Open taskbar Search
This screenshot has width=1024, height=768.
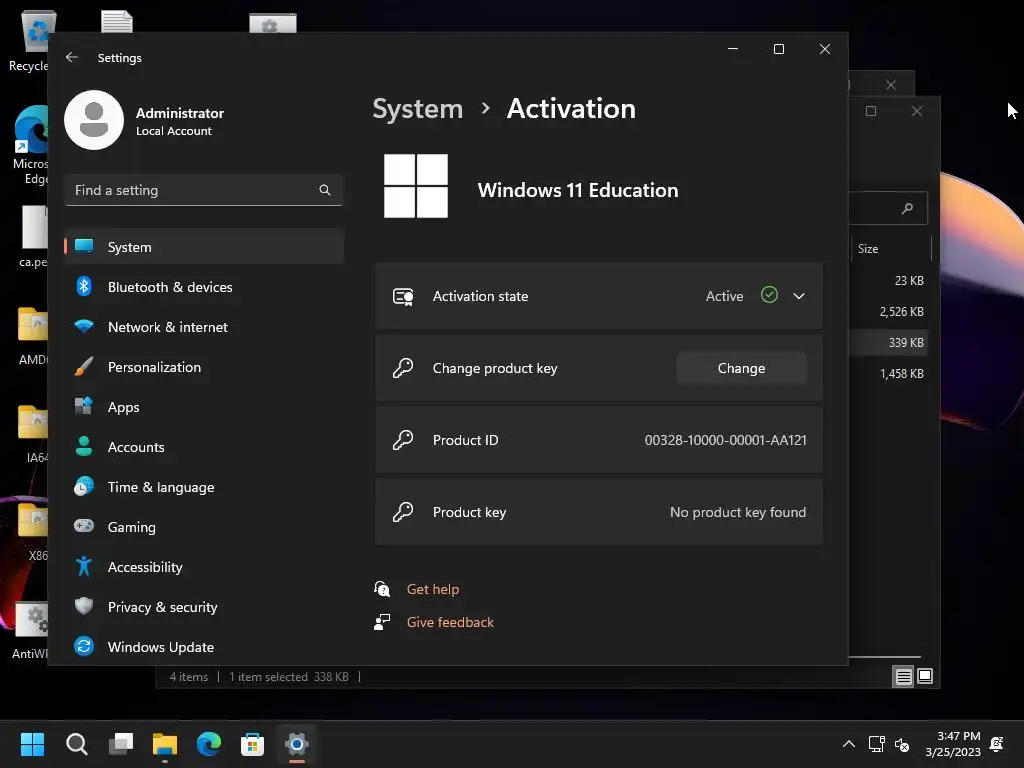(x=76, y=744)
